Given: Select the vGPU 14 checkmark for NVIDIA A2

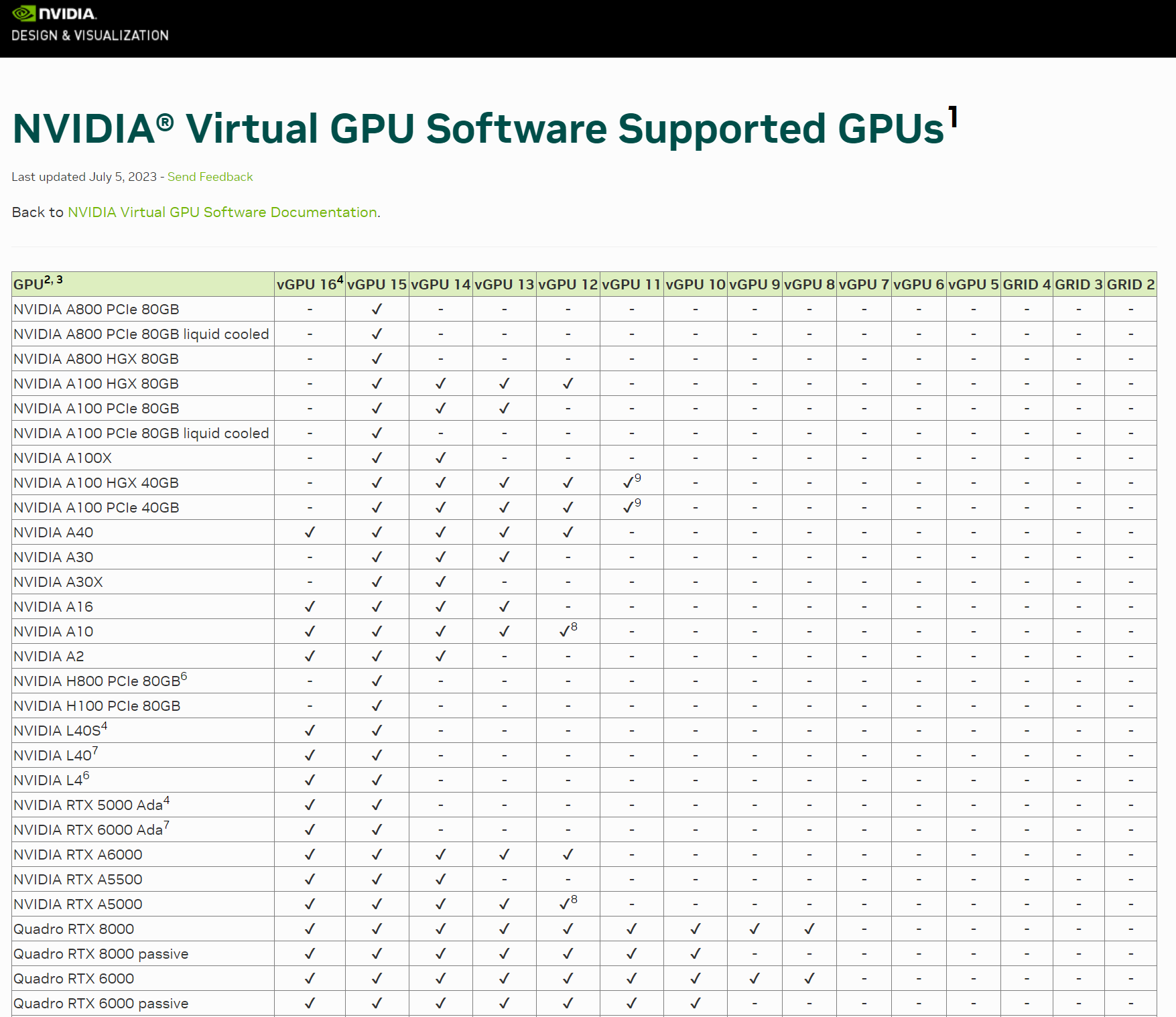Looking at the screenshot, I should tap(440, 656).
